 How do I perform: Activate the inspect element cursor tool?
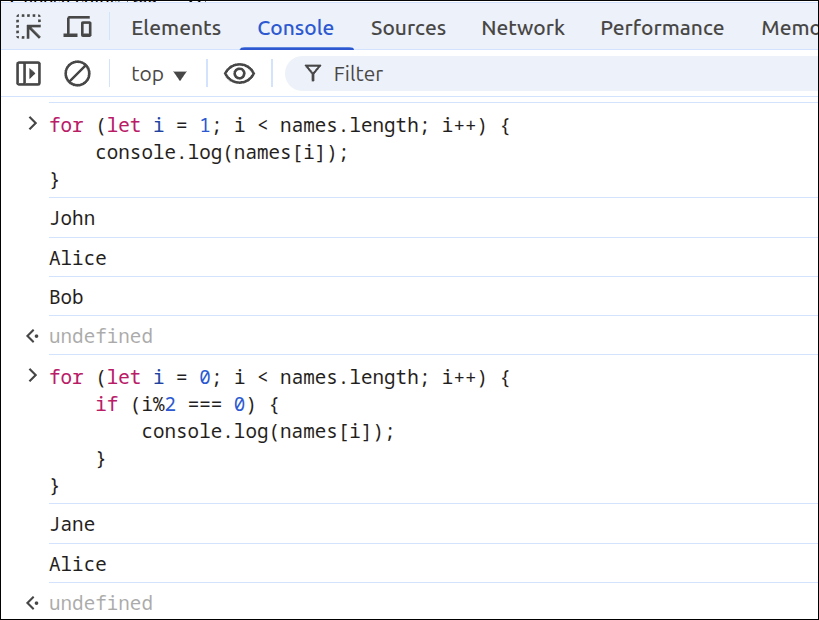point(29,27)
